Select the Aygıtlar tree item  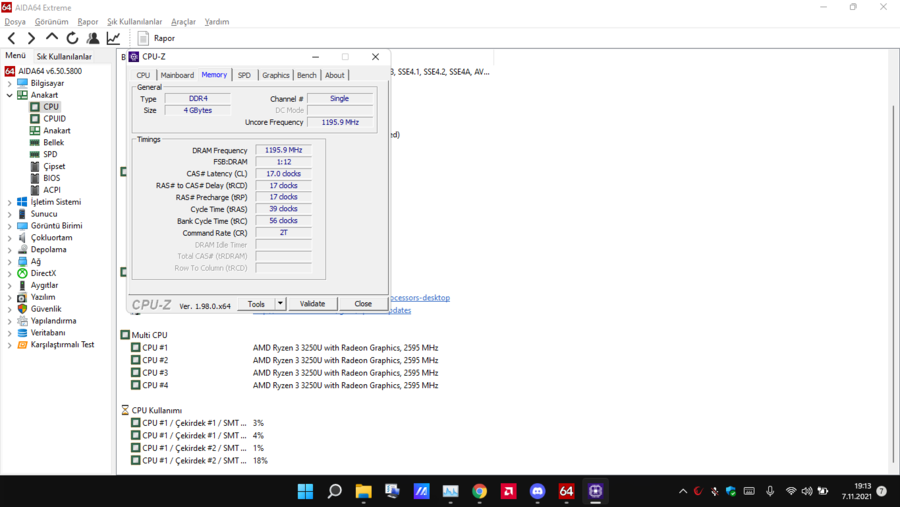(44, 285)
